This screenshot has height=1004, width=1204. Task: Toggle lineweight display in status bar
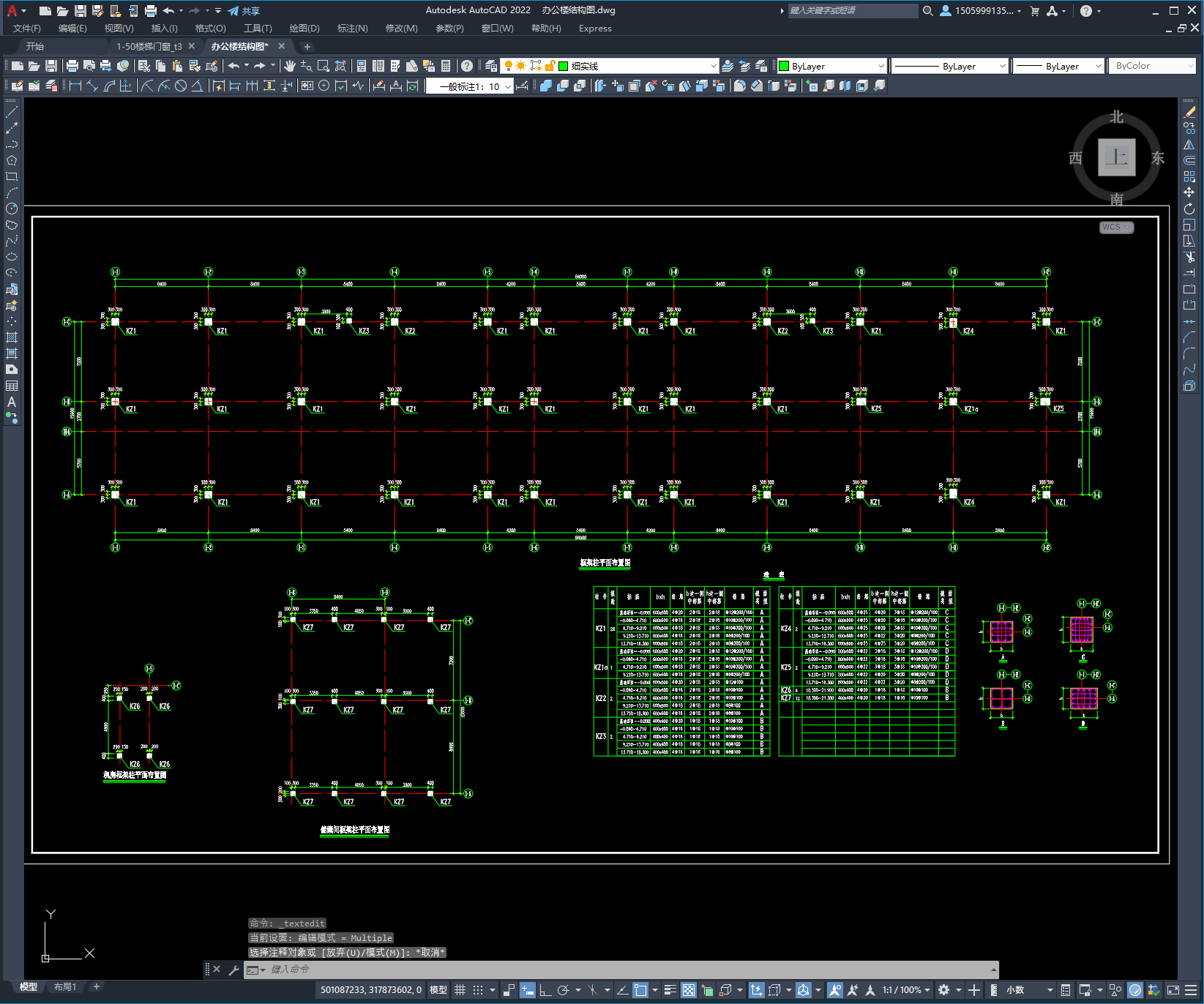pyautogui.click(x=670, y=990)
